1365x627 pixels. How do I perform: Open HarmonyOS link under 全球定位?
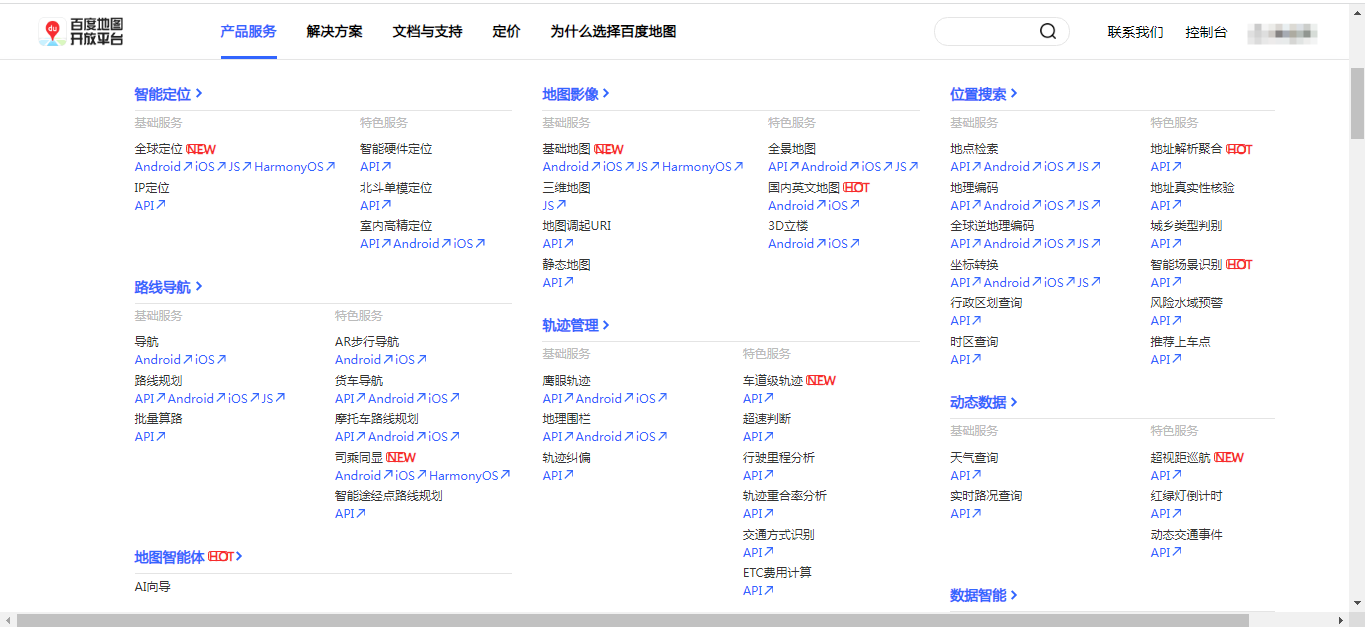pyautogui.click(x=294, y=167)
